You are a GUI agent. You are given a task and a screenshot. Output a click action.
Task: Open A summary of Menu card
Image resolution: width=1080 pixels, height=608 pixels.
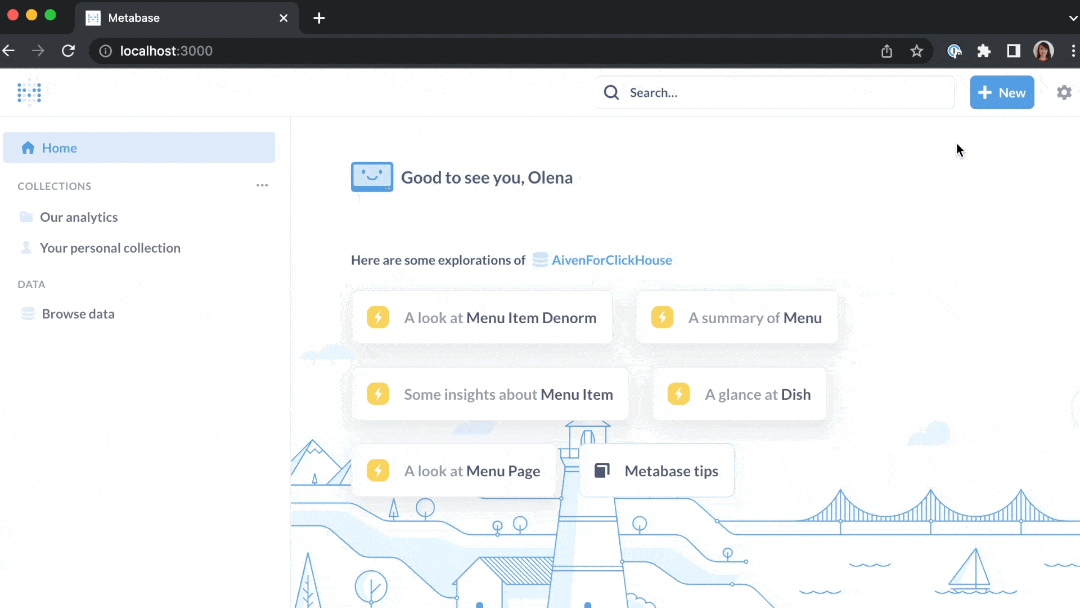(x=736, y=317)
